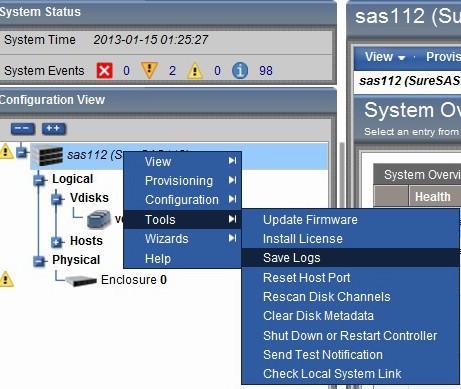Click the Vdisks tree label
Screen dimensions: 461x389
tap(89, 198)
